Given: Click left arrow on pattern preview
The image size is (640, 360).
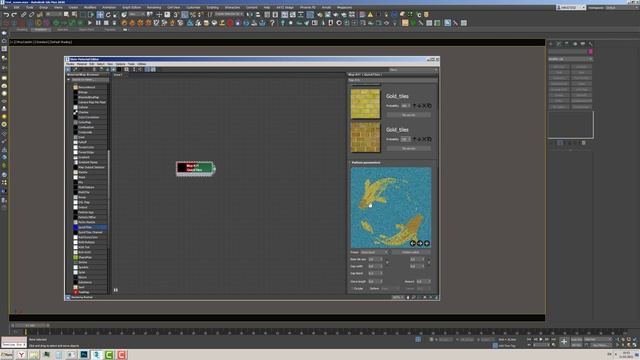Looking at the screenshot, I should pyautogui.click(x=413, y=243).
